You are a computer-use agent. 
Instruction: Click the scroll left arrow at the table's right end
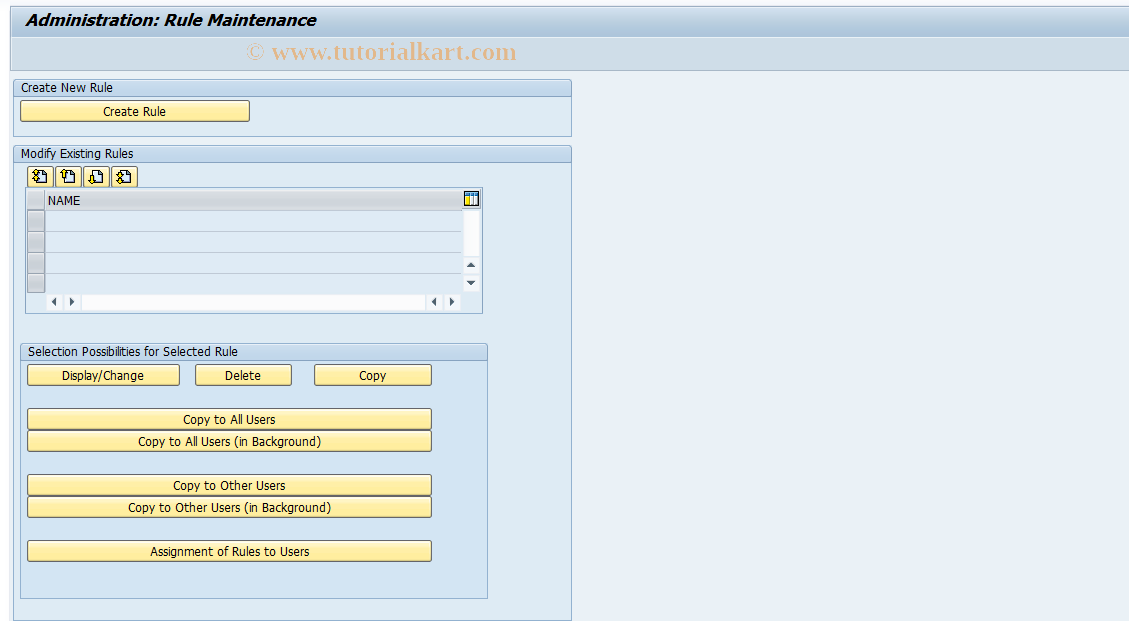coord(433,302)
